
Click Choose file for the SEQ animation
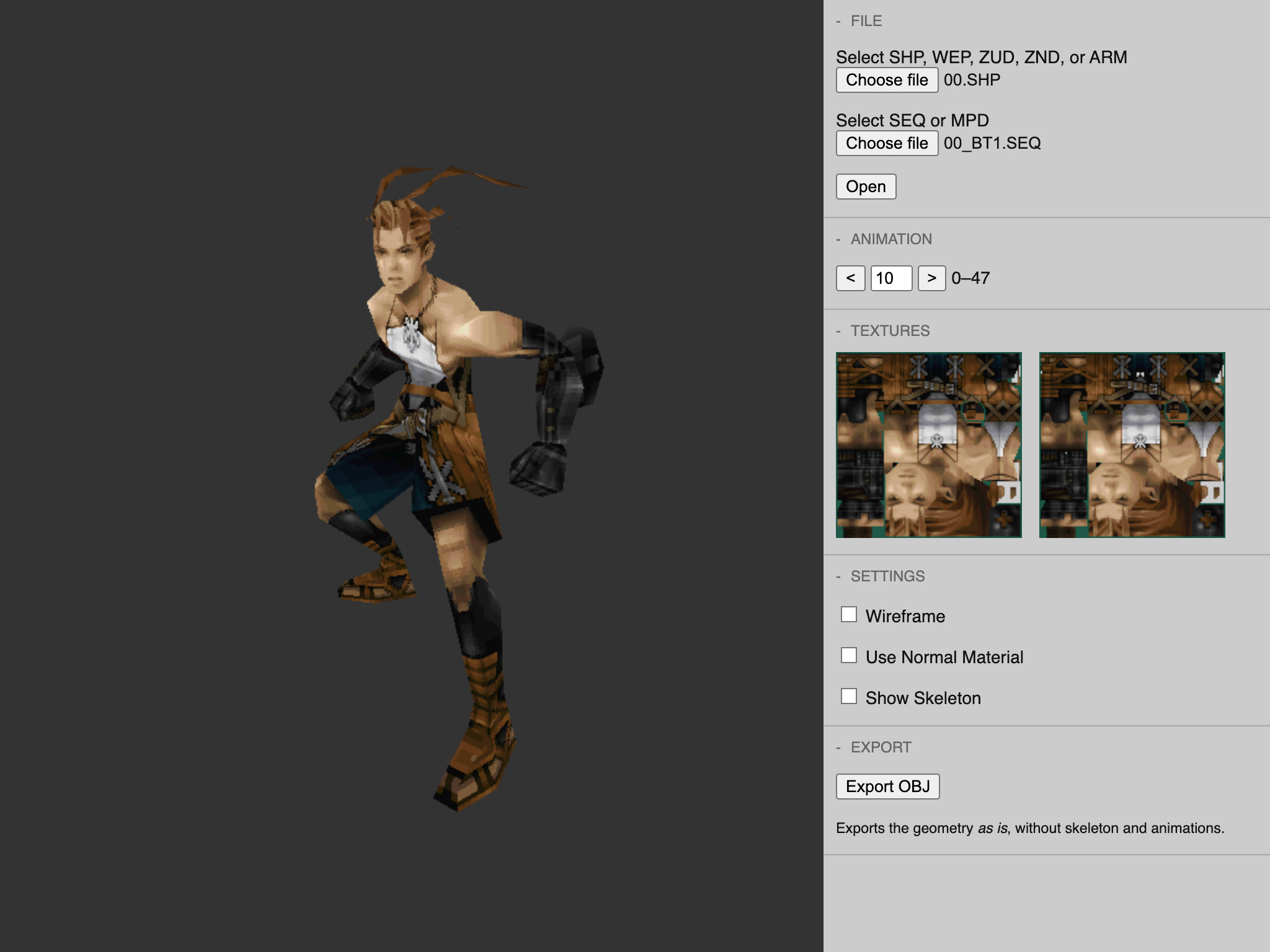[887, 144]
